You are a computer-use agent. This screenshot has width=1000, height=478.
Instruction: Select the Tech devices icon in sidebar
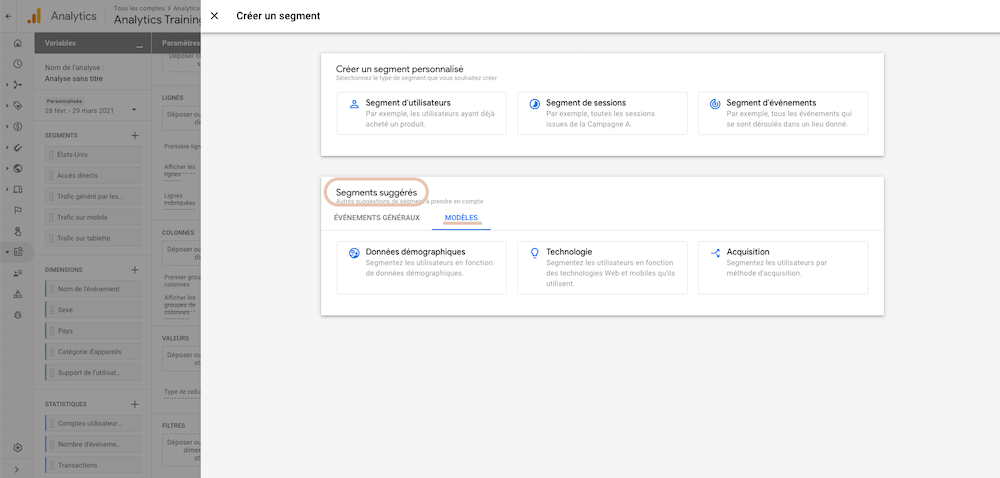point(18,189)
